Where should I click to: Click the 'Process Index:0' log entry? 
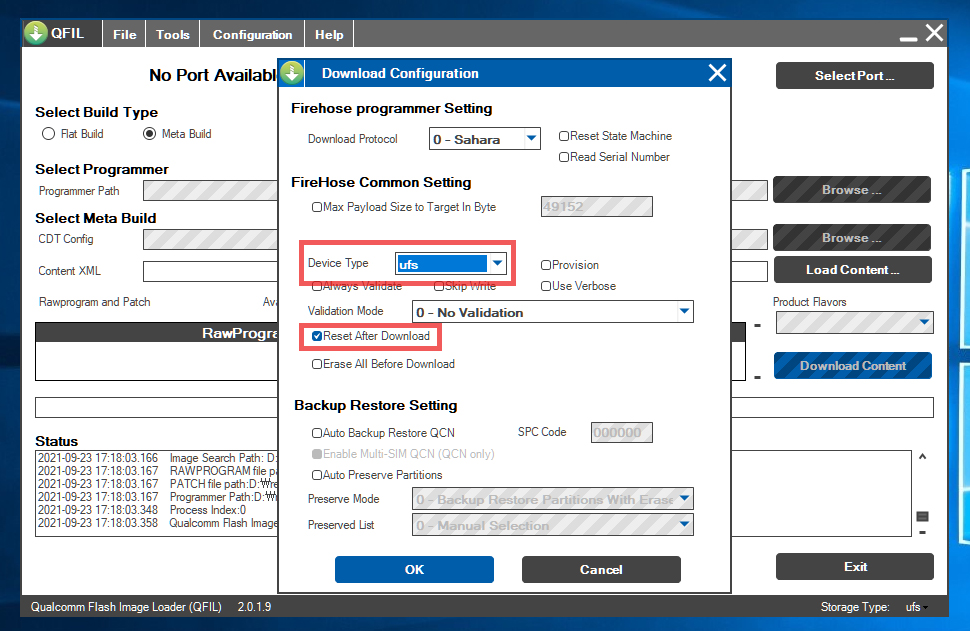[208, 510]
